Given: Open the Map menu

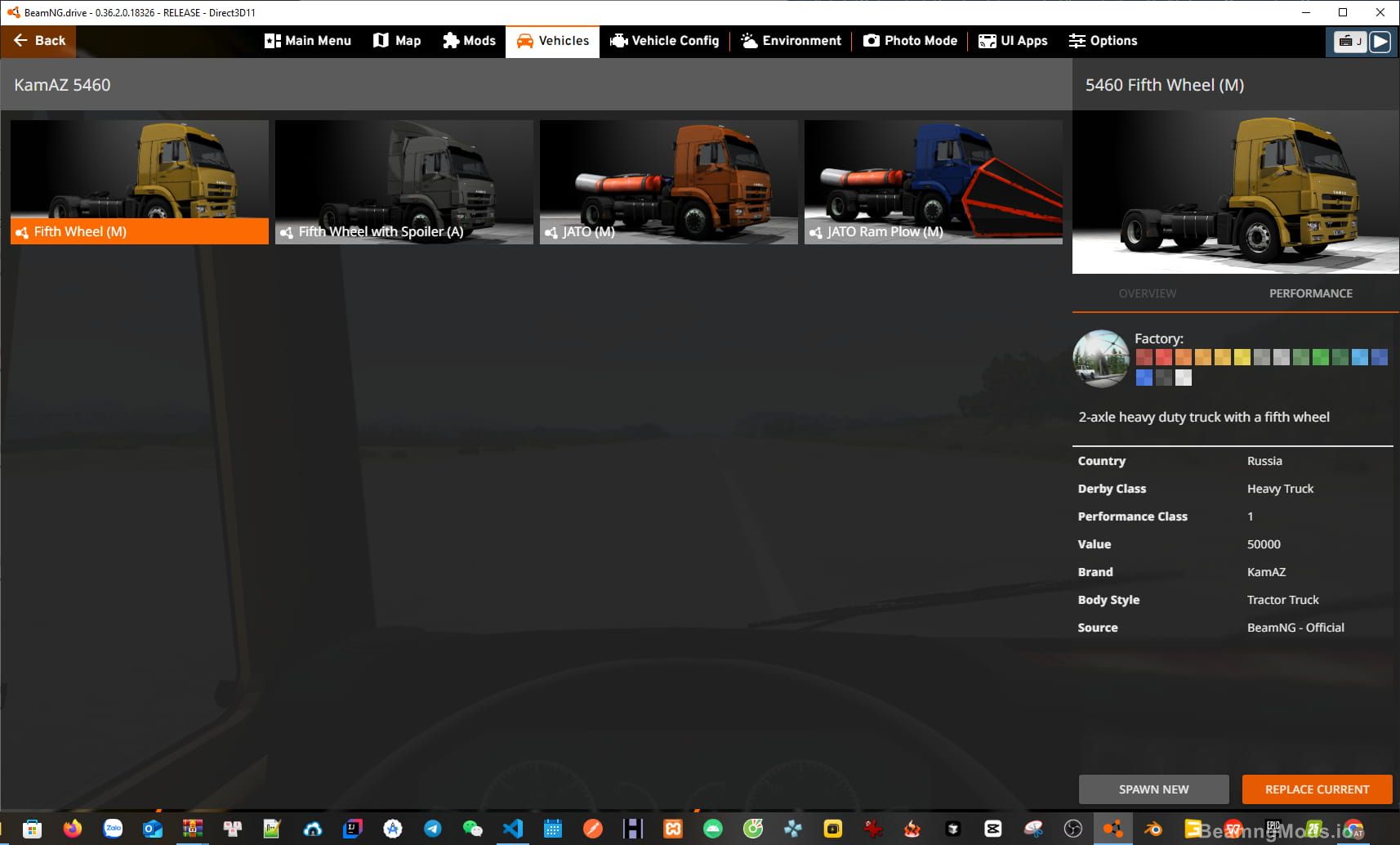Looking at the screenshot, I should (x=397, y=41).
